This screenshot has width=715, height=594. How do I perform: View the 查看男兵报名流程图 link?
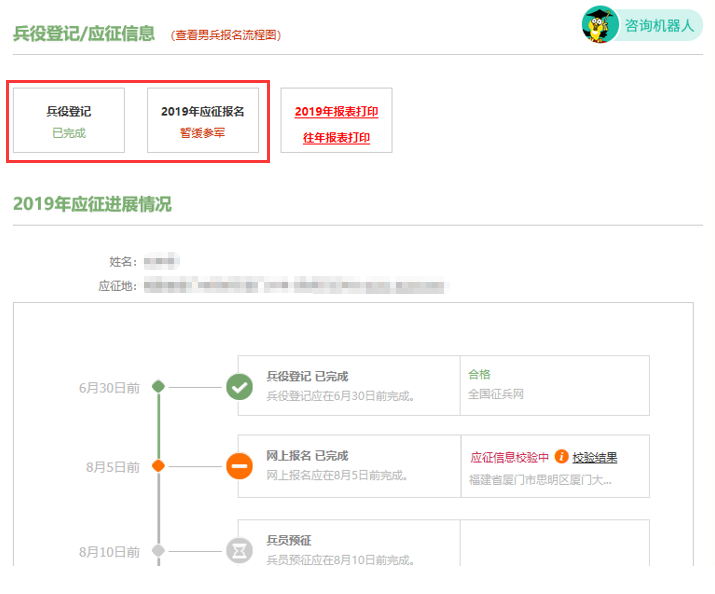point(226,35)
